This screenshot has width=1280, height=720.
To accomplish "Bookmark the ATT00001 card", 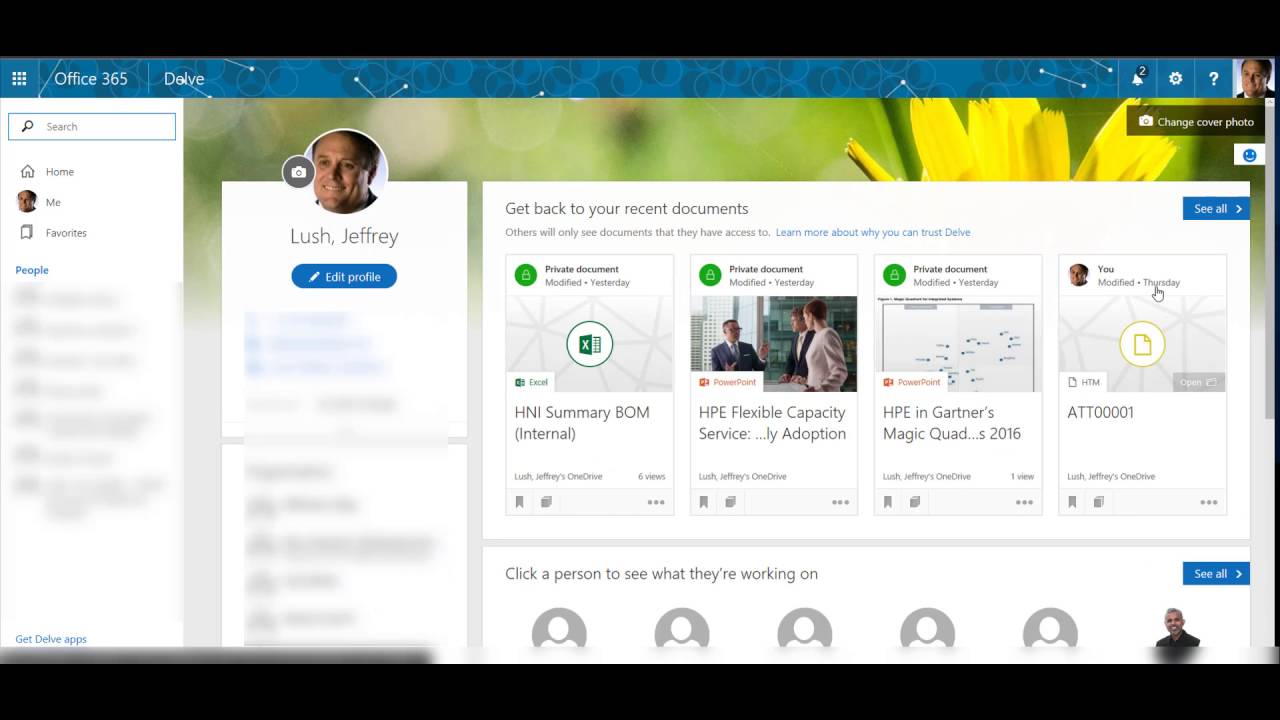I will (1072, 502).
